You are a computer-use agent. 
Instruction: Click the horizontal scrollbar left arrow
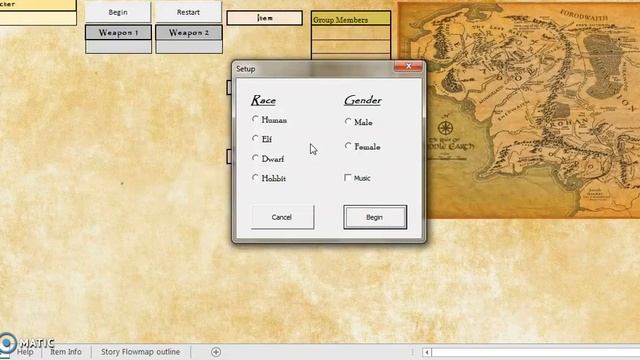click(427, 352)
